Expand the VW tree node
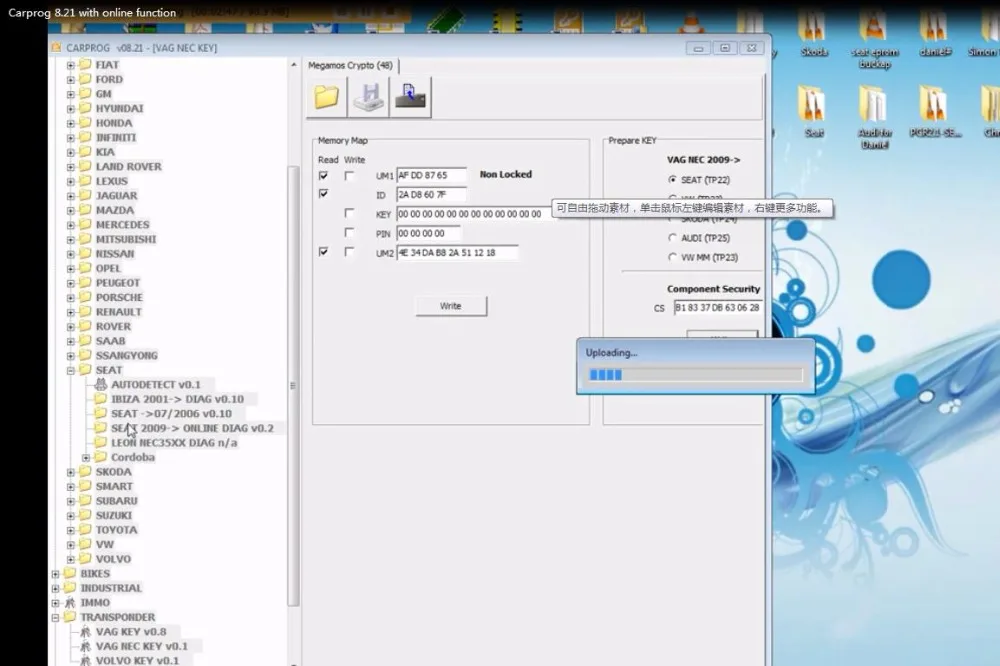The image size is (1000, 666). coord(71,545)
